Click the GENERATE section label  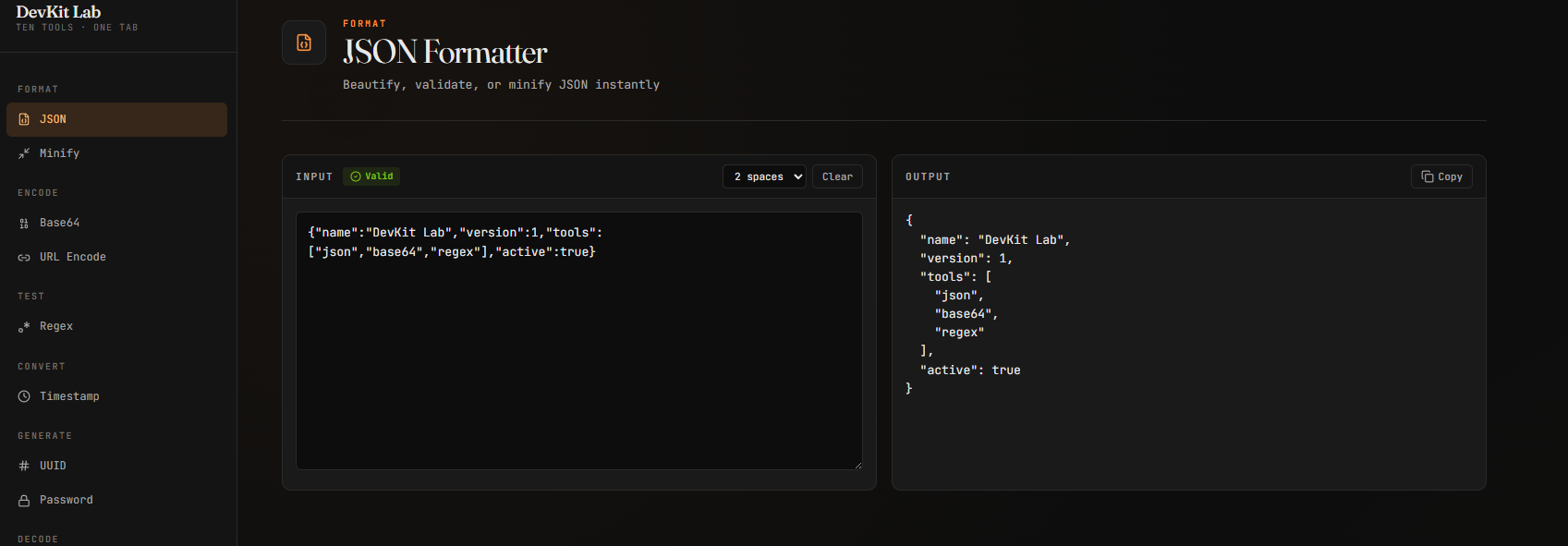[44, 436]
